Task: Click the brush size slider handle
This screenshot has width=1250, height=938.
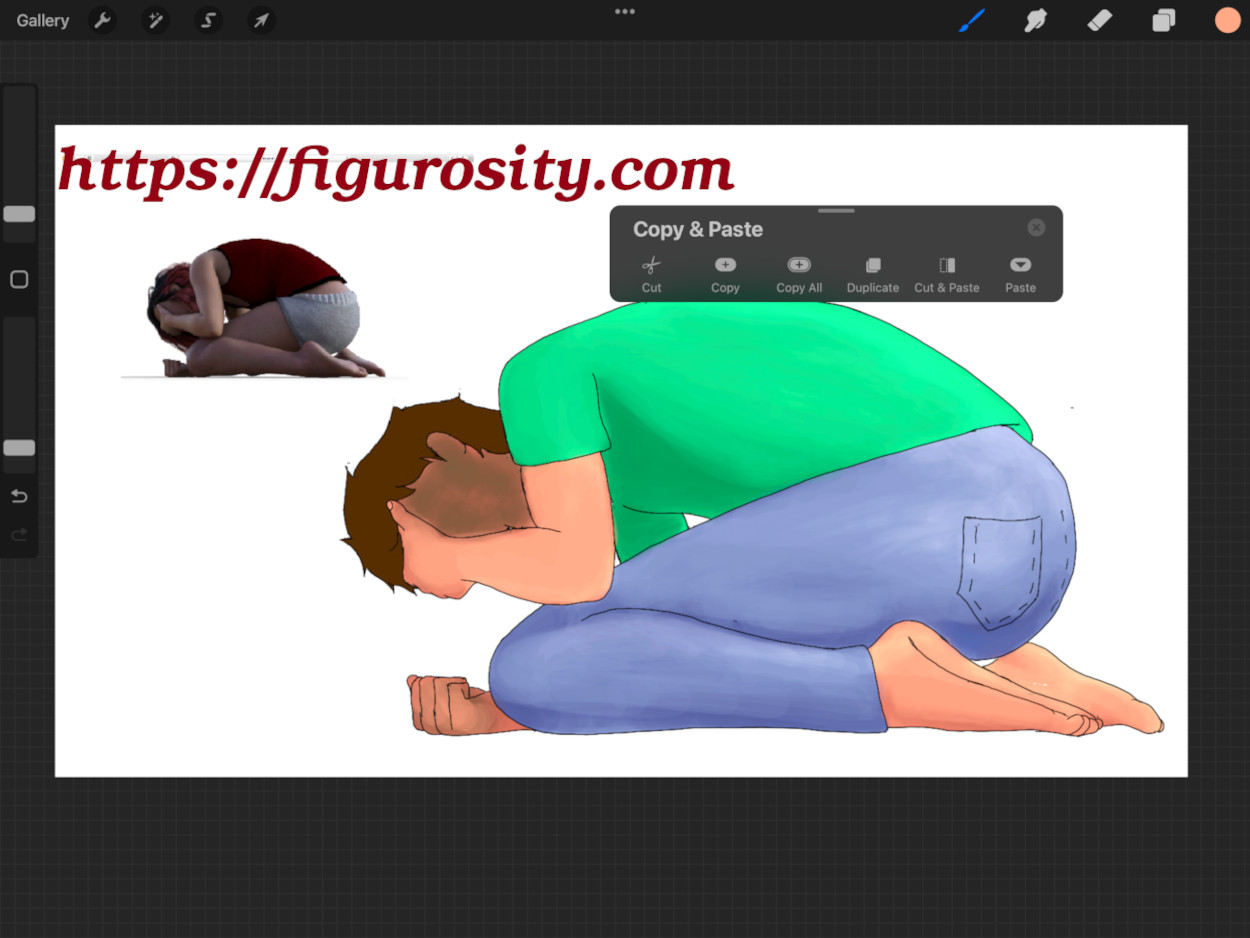Action: click(x=19, y=214)
